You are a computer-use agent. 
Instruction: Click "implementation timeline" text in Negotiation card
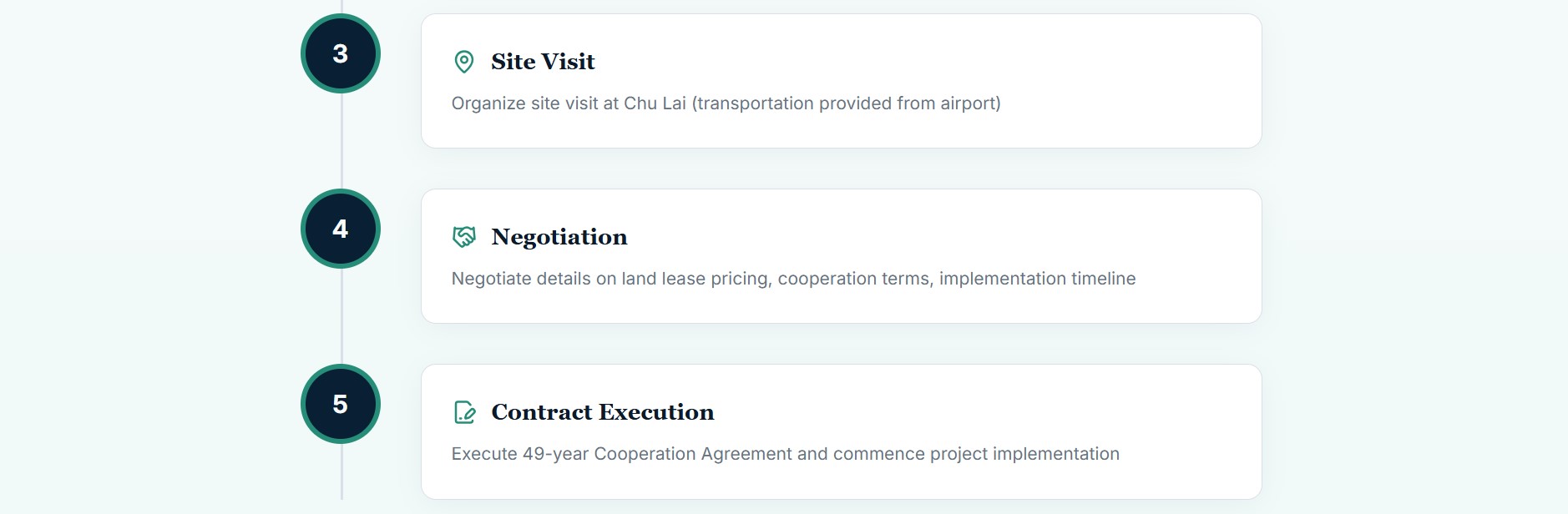pyautogui.click(x=1037, y=279)
